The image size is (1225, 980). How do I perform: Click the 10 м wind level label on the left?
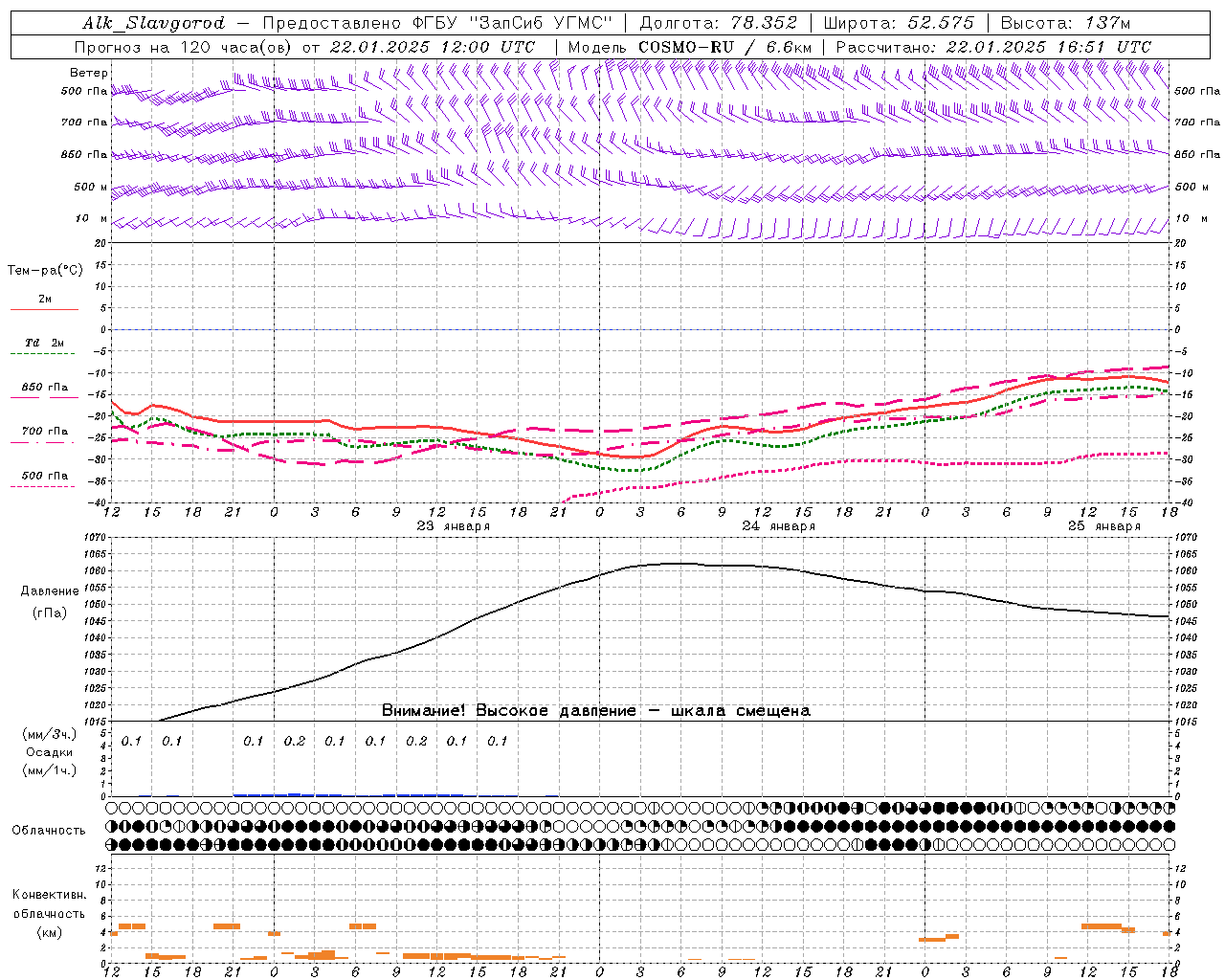tap(92, 219)
